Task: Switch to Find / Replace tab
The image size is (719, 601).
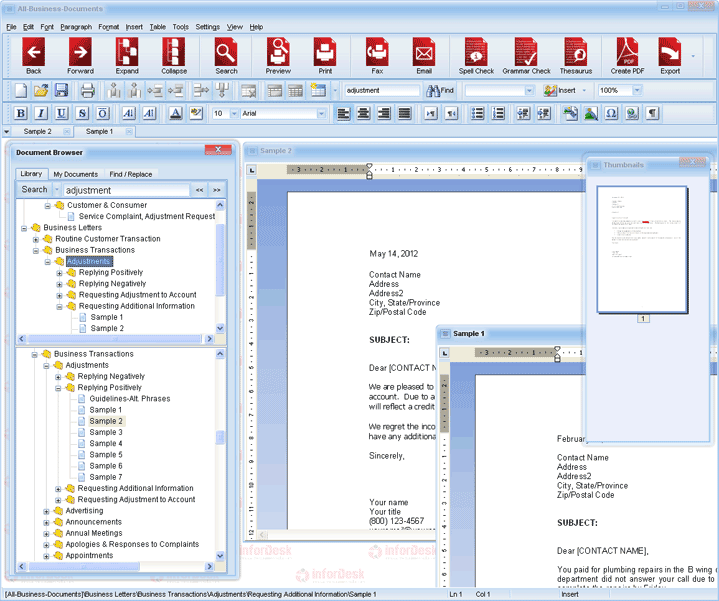Action: pyautogui.click(x=131, y=174)
